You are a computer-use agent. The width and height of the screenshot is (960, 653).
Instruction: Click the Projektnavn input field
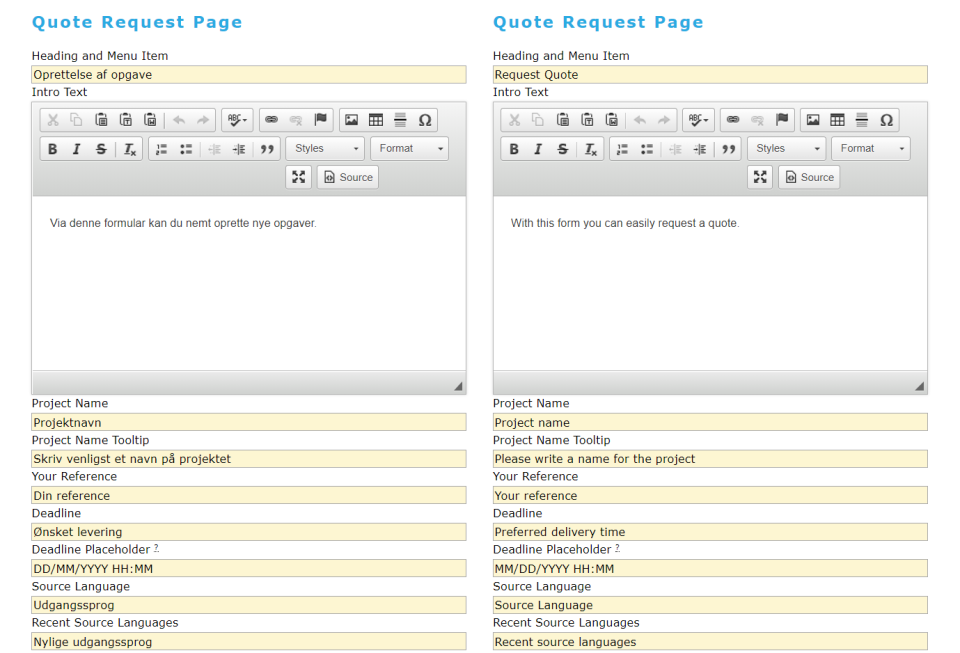coord(248,421)
